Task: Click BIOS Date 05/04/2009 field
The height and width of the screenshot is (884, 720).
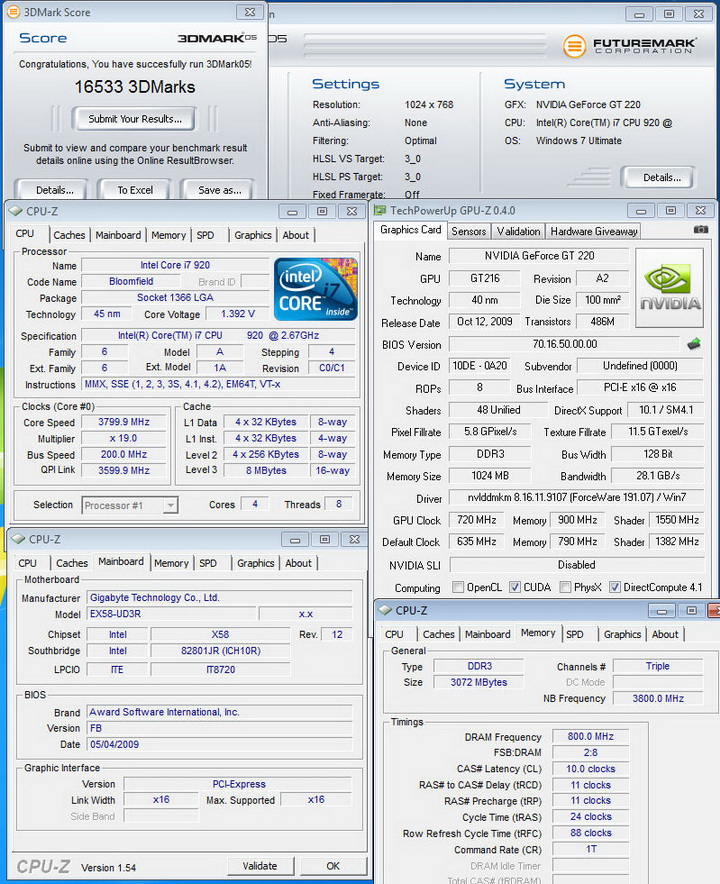Action: [x=220, y=744]
